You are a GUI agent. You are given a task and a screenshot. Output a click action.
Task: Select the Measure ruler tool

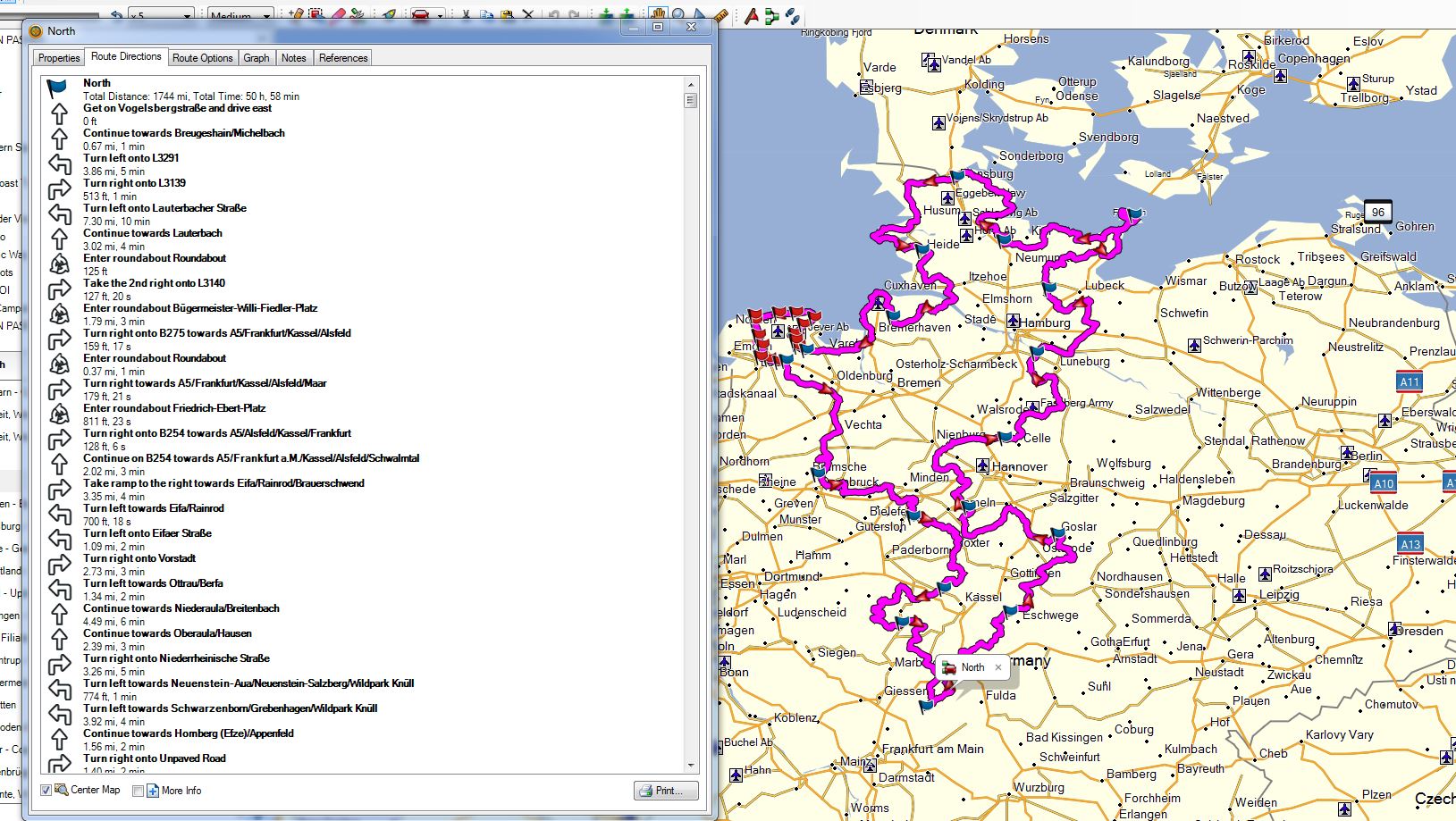pos(720,15)
